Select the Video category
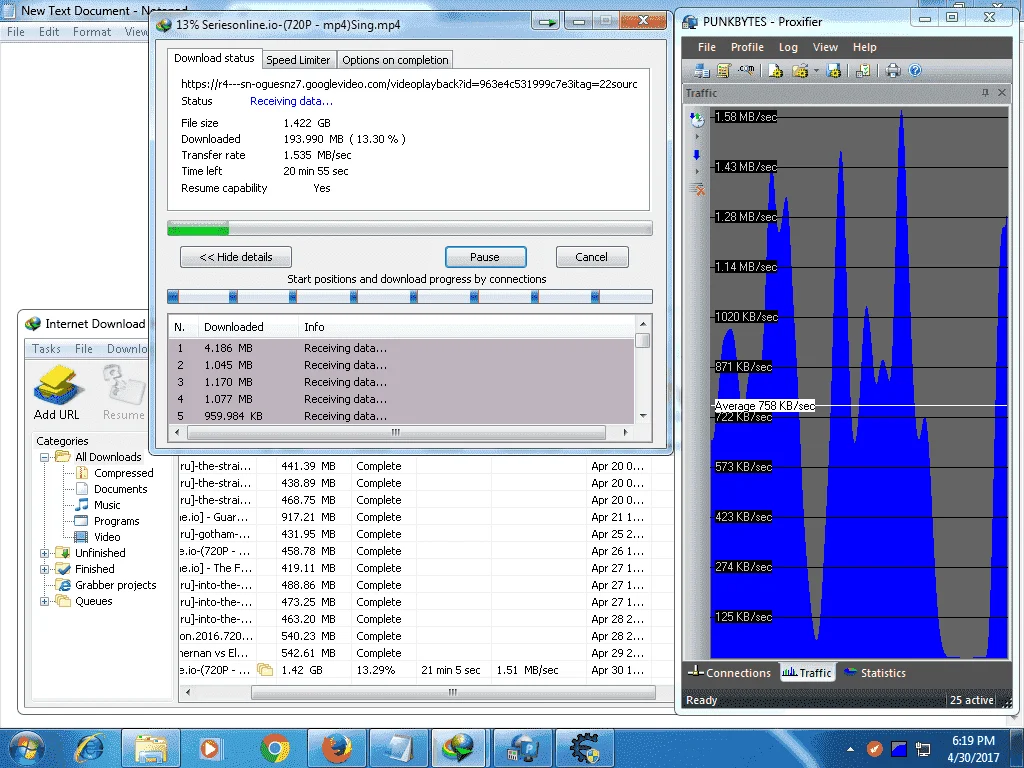Viewport: 1024px width, 768px height. click(x=107, y=537)
